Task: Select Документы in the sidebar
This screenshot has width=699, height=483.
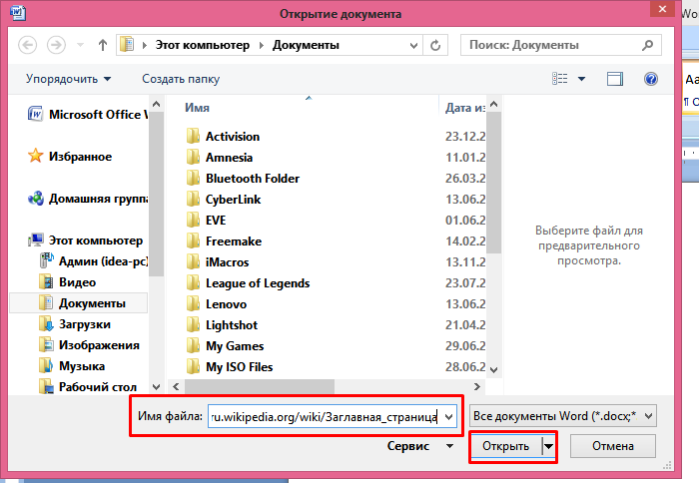Action: tap(78, 303)
